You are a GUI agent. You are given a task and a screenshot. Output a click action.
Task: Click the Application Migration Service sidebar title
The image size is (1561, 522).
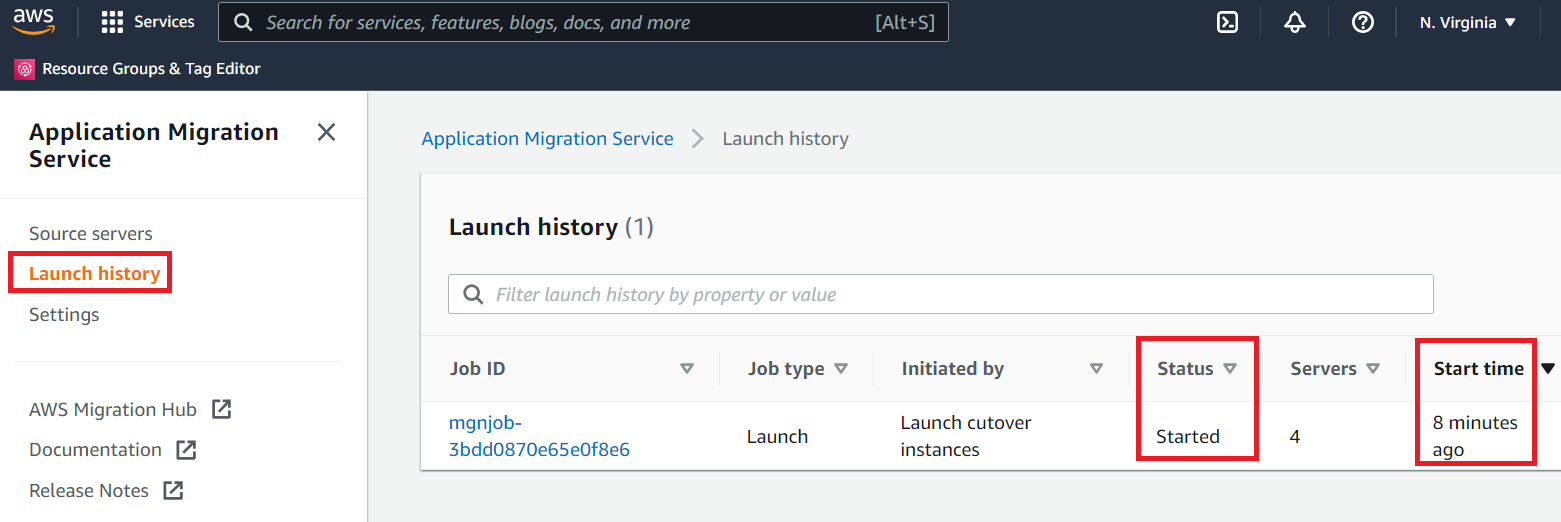(154, 145)
